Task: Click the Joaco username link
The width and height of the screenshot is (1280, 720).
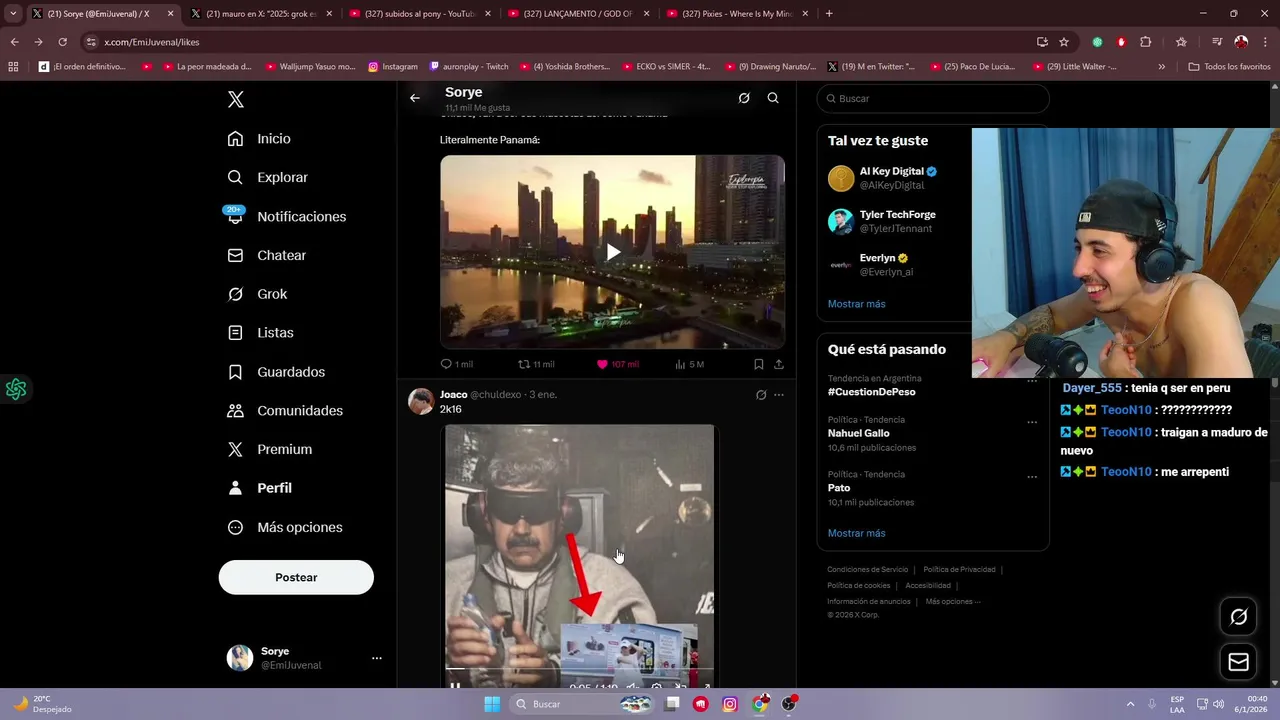Action: pyautogui.click(x=453, y=394)
